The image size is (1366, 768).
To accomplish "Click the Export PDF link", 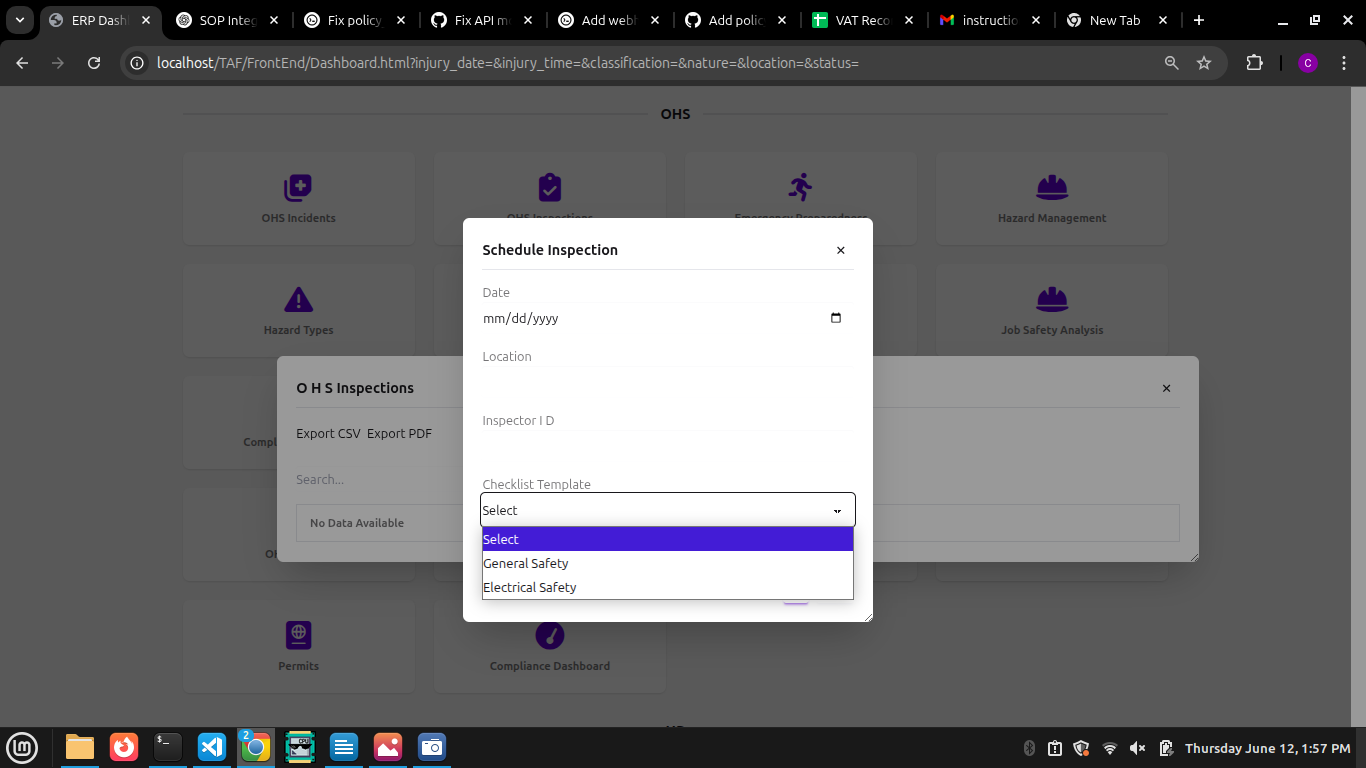I will (399, 433).
